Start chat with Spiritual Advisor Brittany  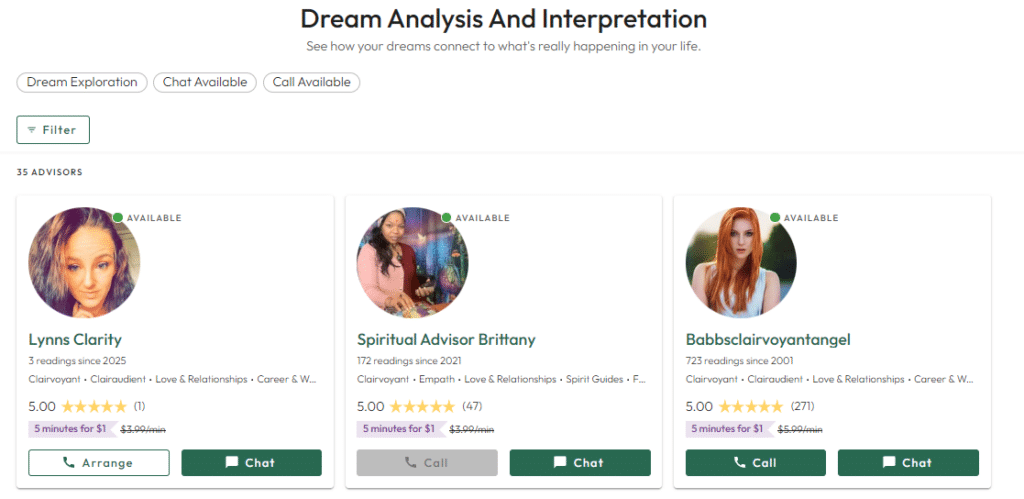point(580,463)
